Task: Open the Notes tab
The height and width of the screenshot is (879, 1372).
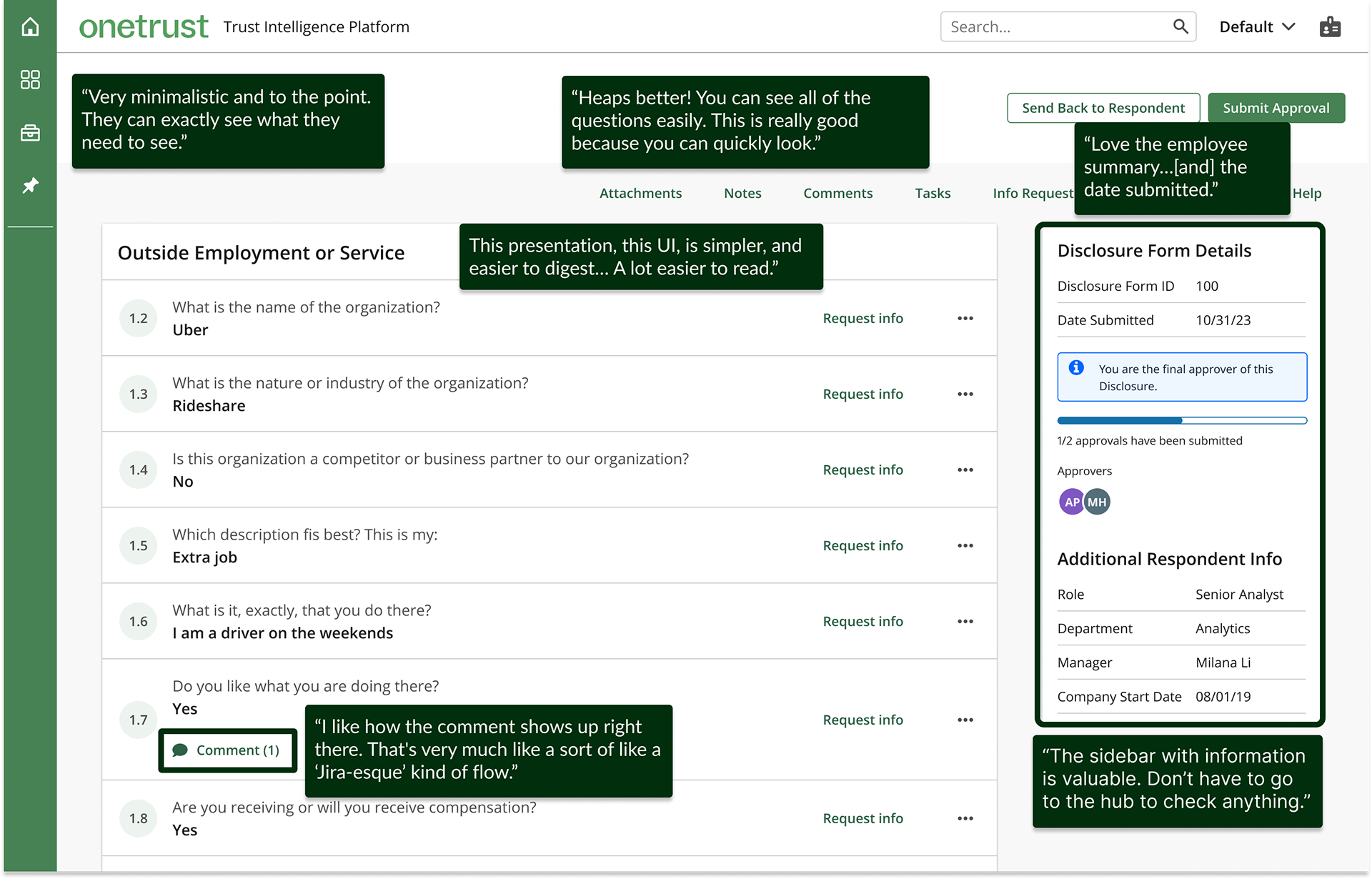Action: pos(742,193)
